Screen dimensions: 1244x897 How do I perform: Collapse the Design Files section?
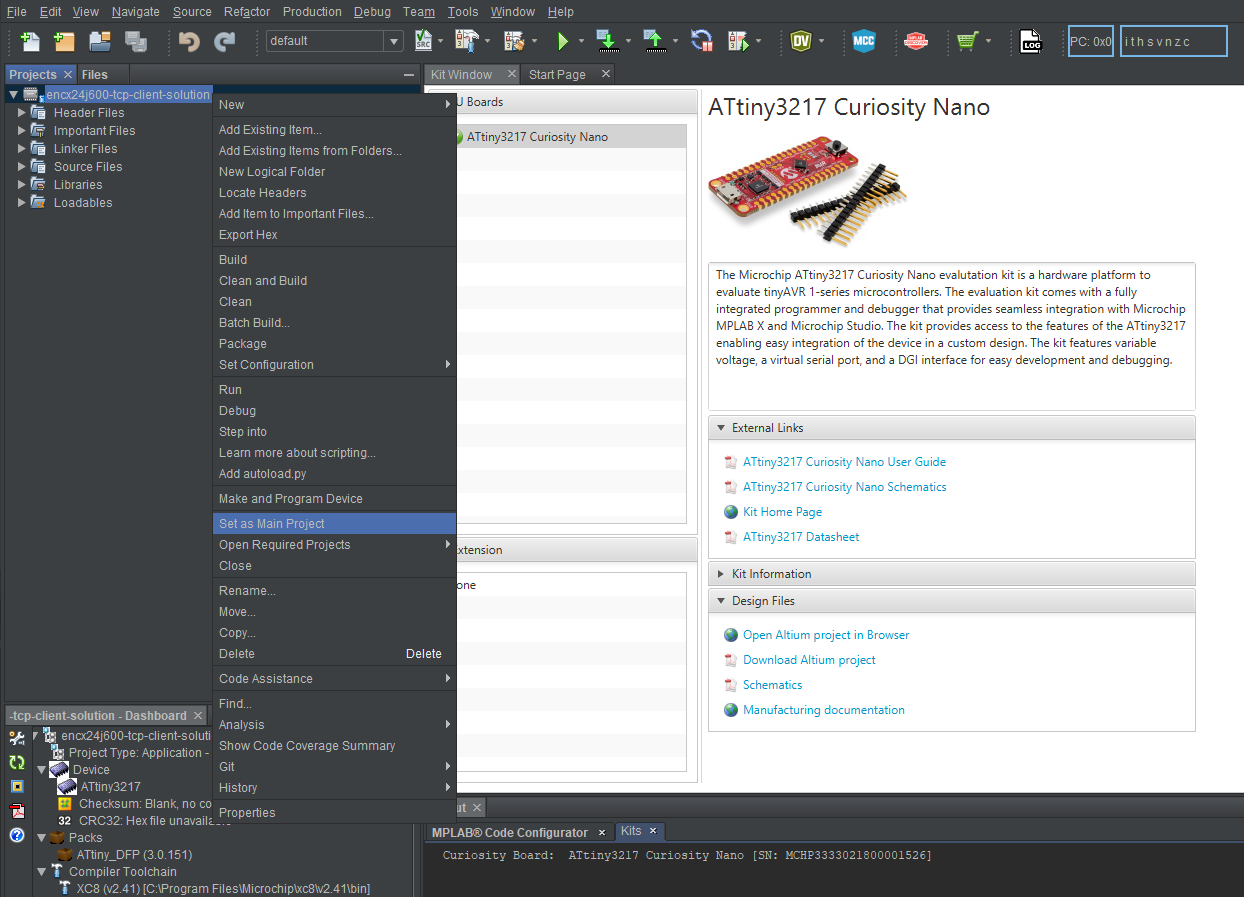coord(720,601)
